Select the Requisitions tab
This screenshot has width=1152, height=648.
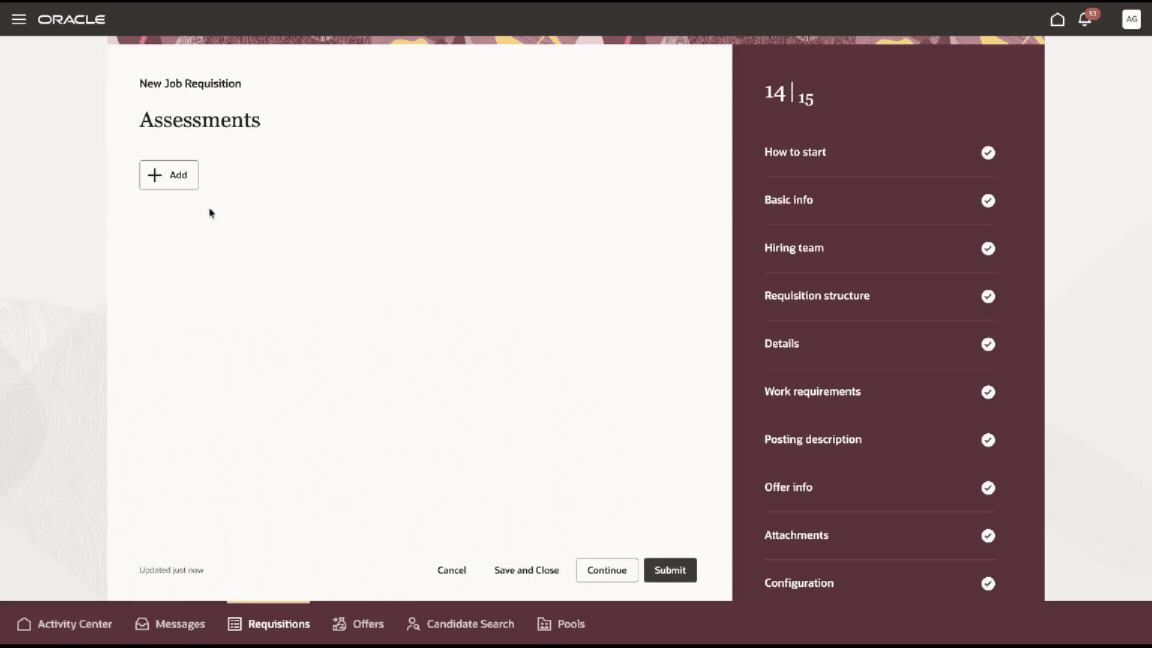coord(268,624)
